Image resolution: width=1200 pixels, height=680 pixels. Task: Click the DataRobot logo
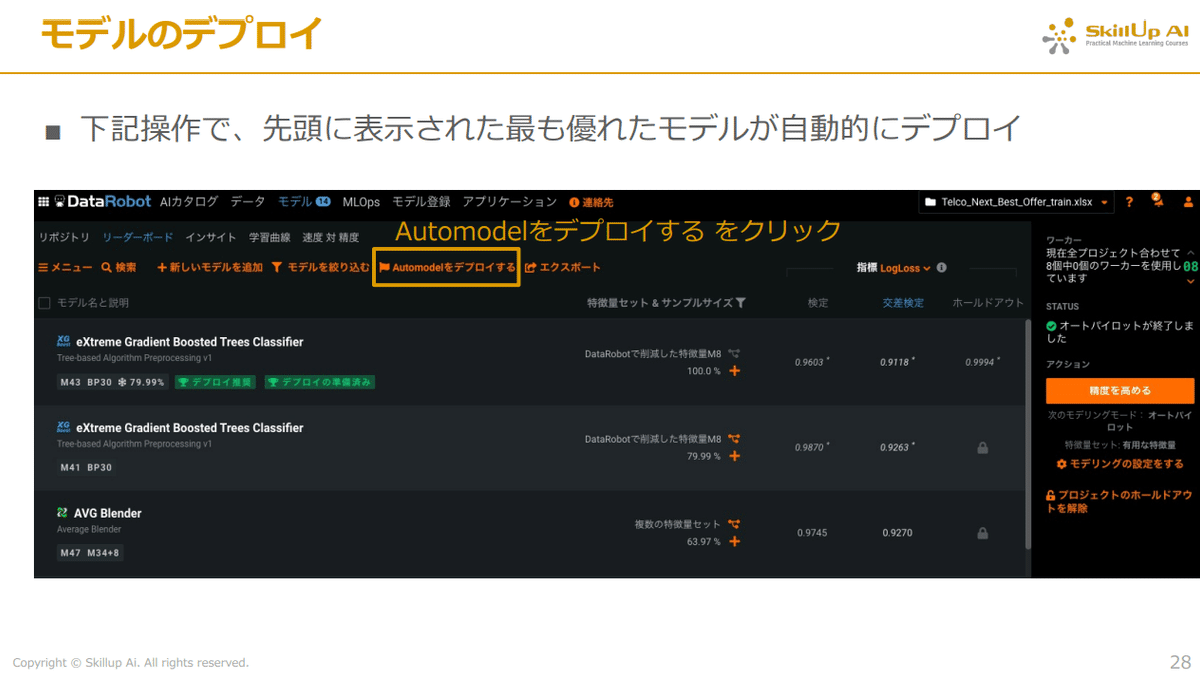pyautogui.click(x=104, y=202)
